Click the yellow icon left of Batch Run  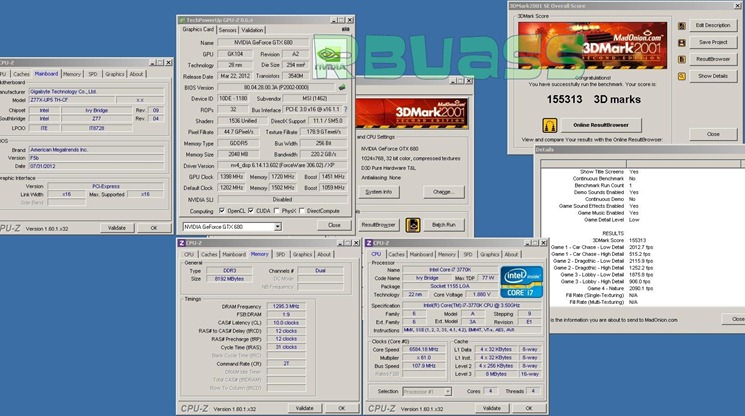tap(412, 225)
